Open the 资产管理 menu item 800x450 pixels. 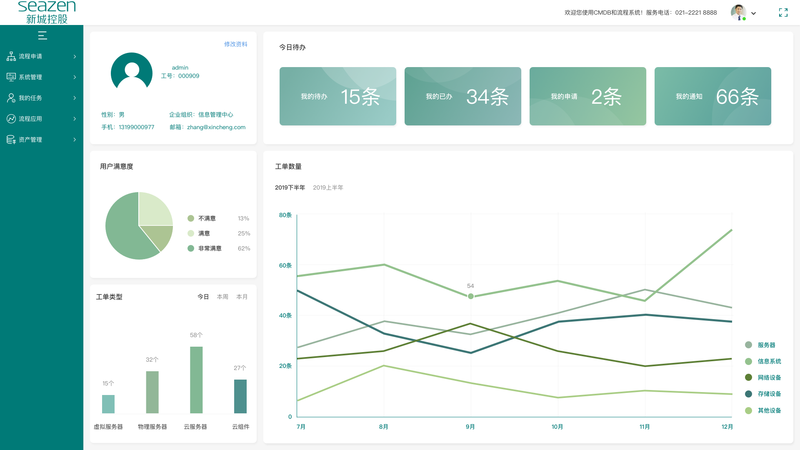click(x=41, y=139)
